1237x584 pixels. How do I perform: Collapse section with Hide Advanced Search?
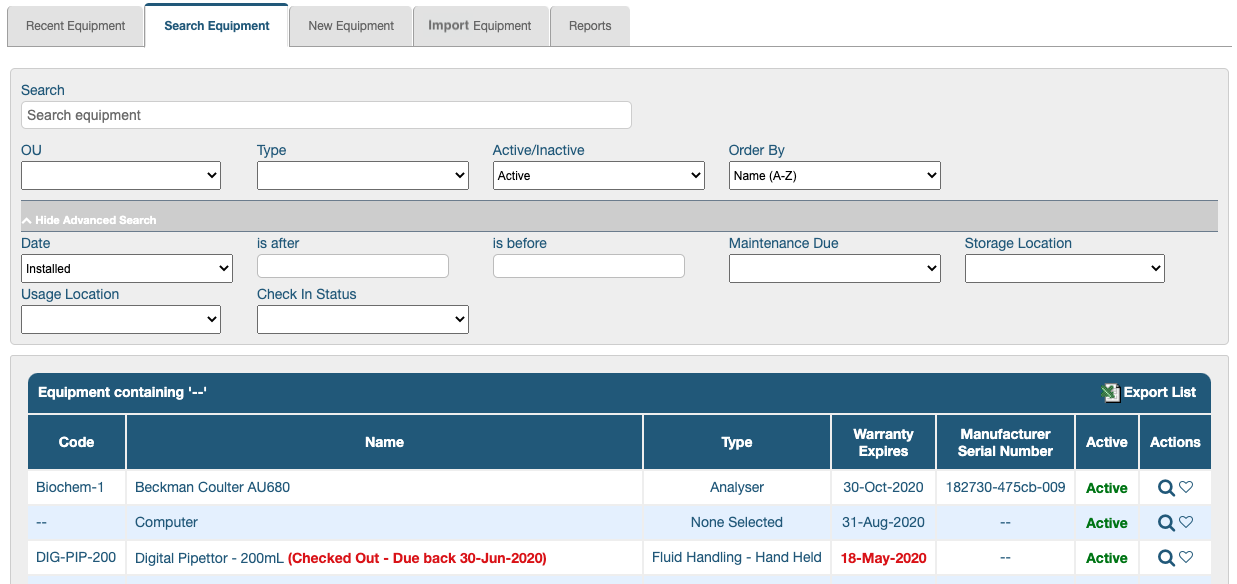[89, 220]
